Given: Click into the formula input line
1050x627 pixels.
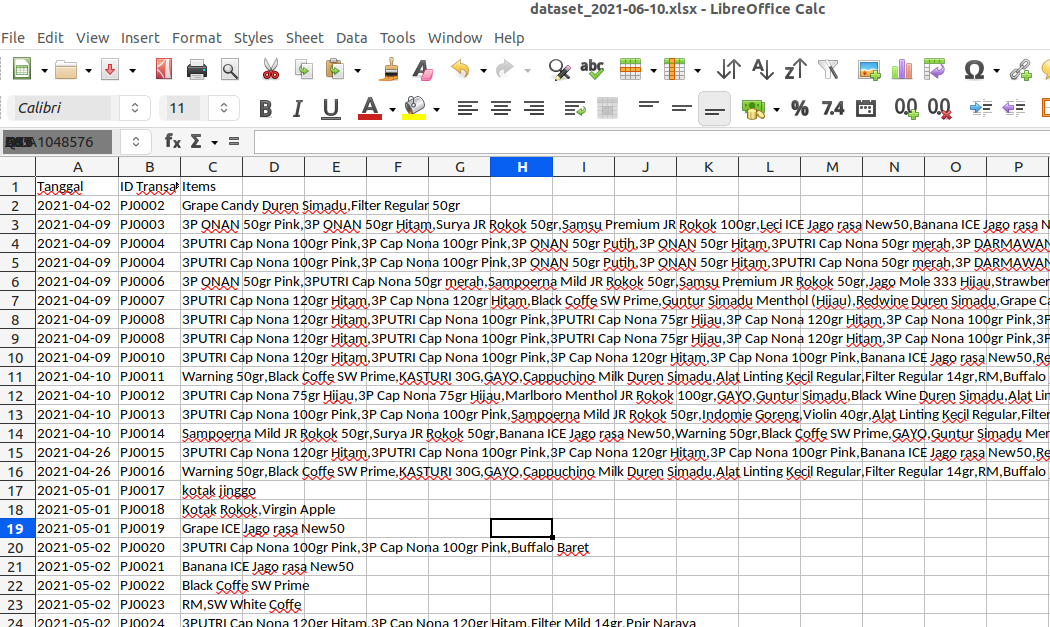Looking at the screenshot, I should point(651,141).
